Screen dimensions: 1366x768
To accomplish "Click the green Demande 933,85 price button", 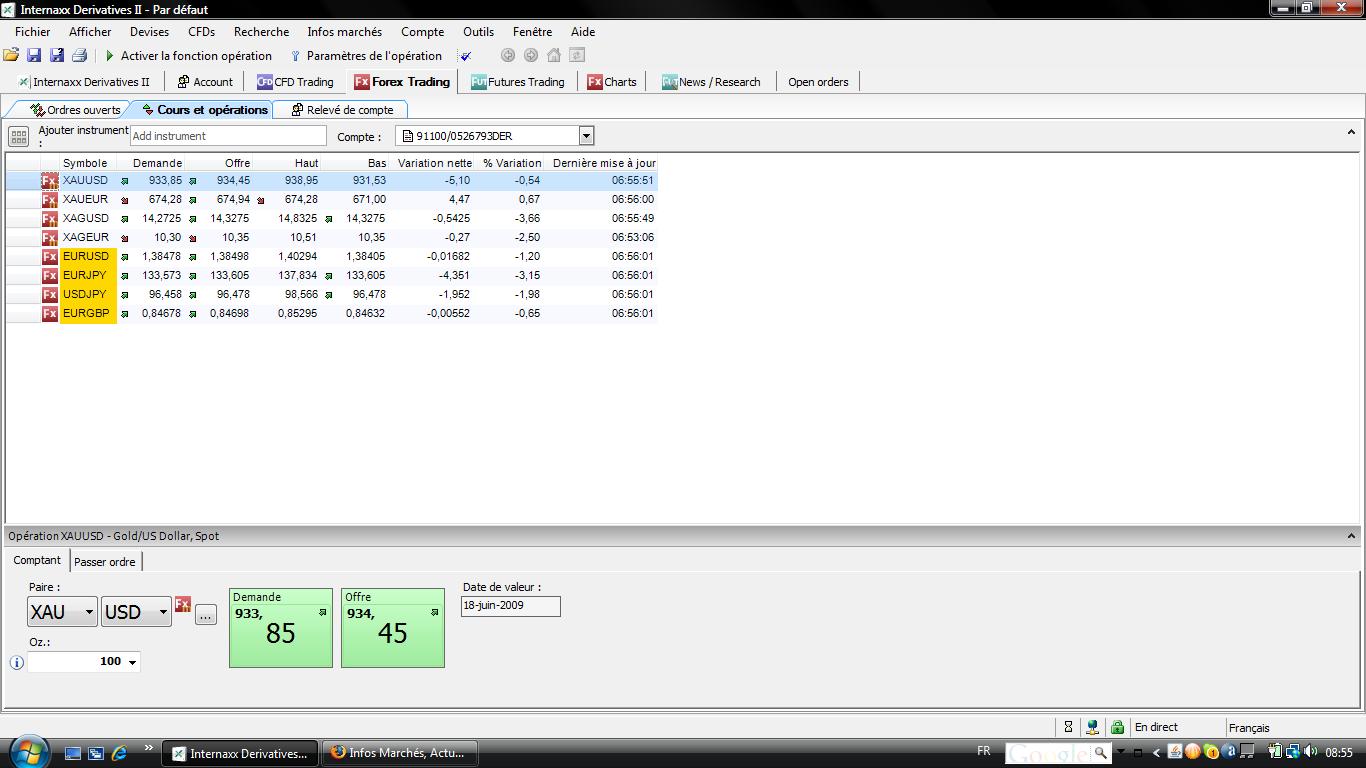I will pyautogui.click(x=281, y=628).
